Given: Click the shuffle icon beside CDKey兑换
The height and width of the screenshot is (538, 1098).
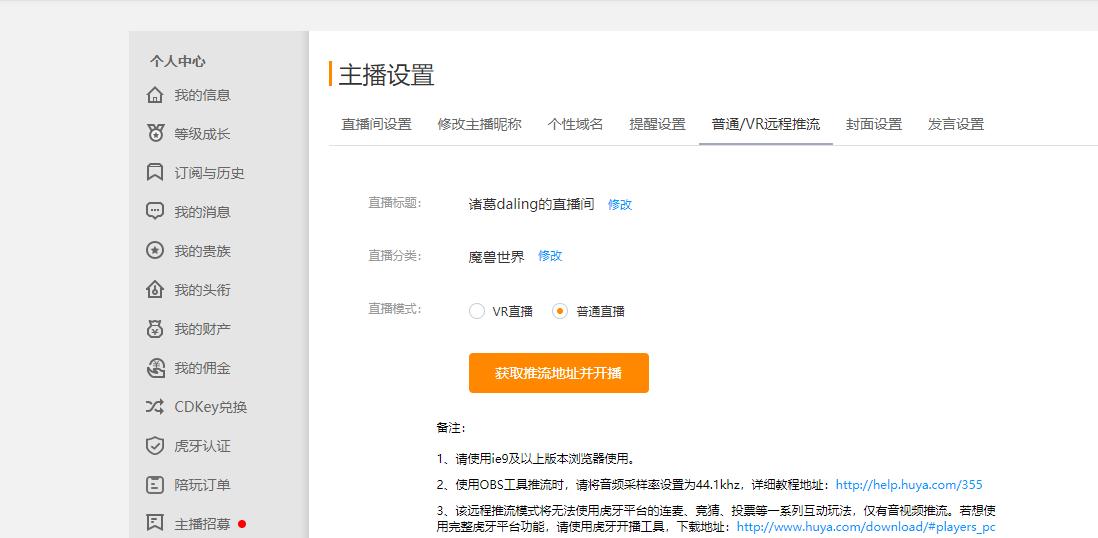Looking at the screenshot, I should tap(155, 407).
